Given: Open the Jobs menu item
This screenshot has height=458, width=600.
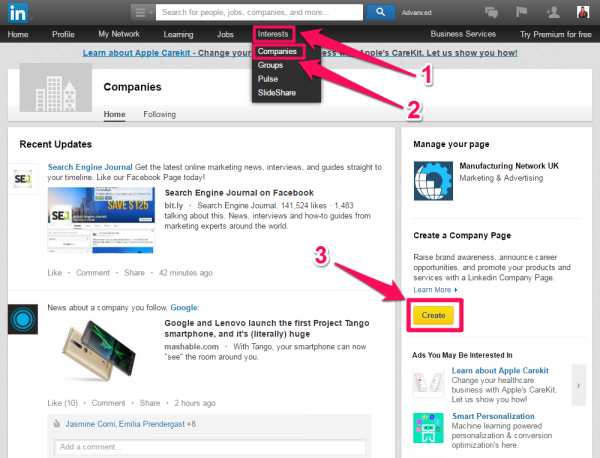Looking at the screenshot, I should point(225,34).
